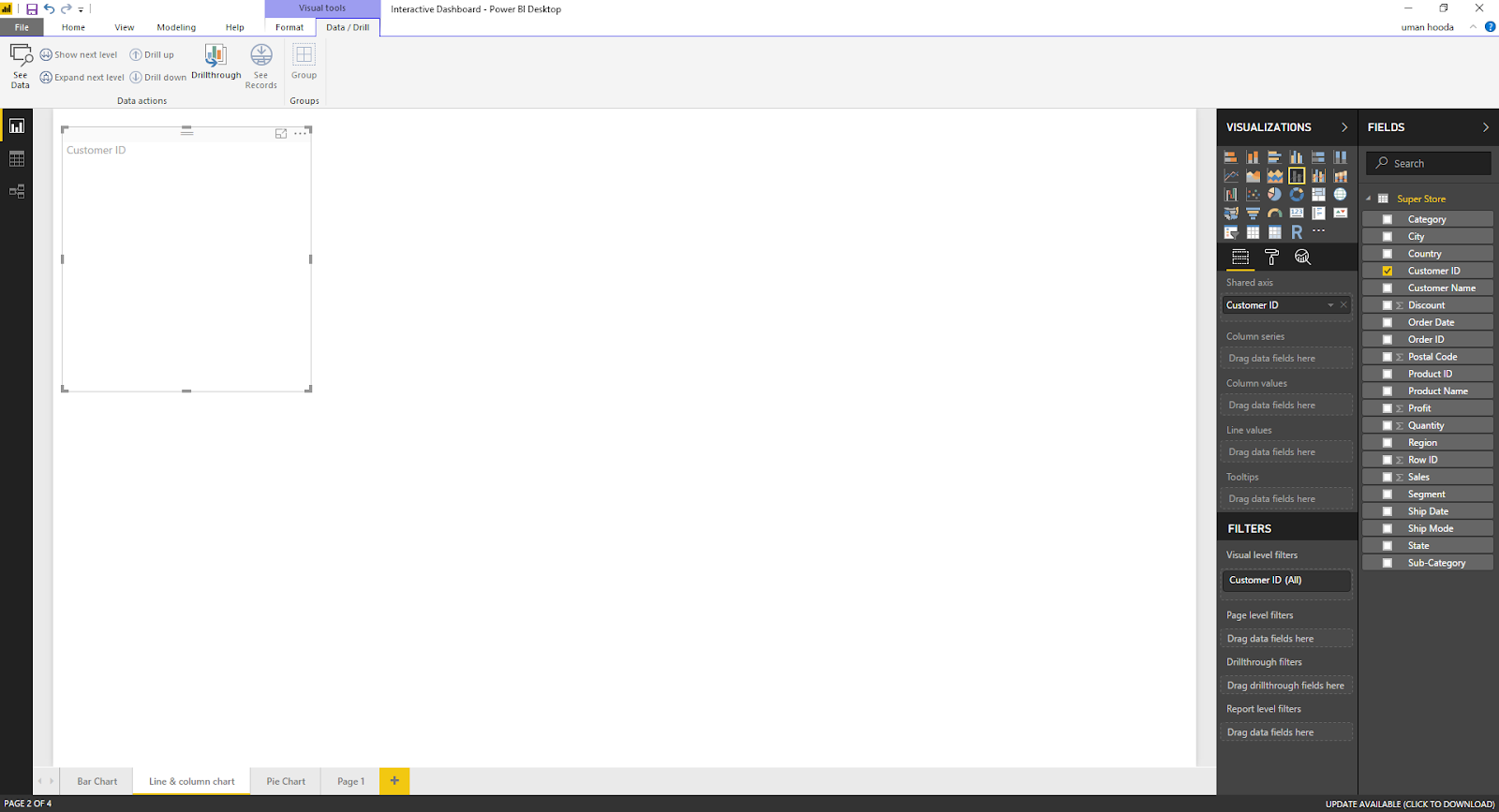This screenshot has width=1499, height=812.
Task: Click Expand next level
Action: 82,78
